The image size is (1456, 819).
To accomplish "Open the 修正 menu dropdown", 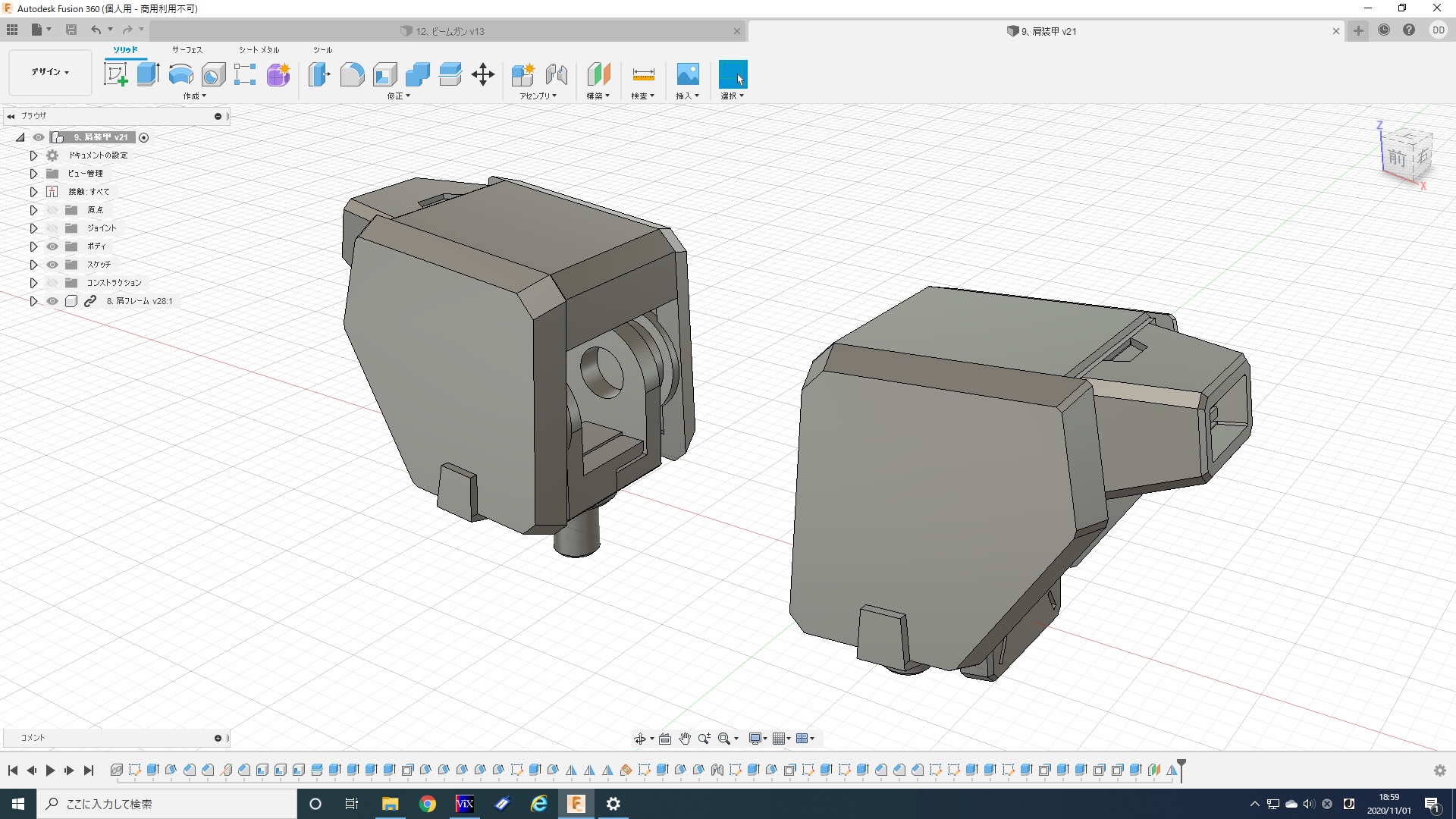I will tap(398, 96).
